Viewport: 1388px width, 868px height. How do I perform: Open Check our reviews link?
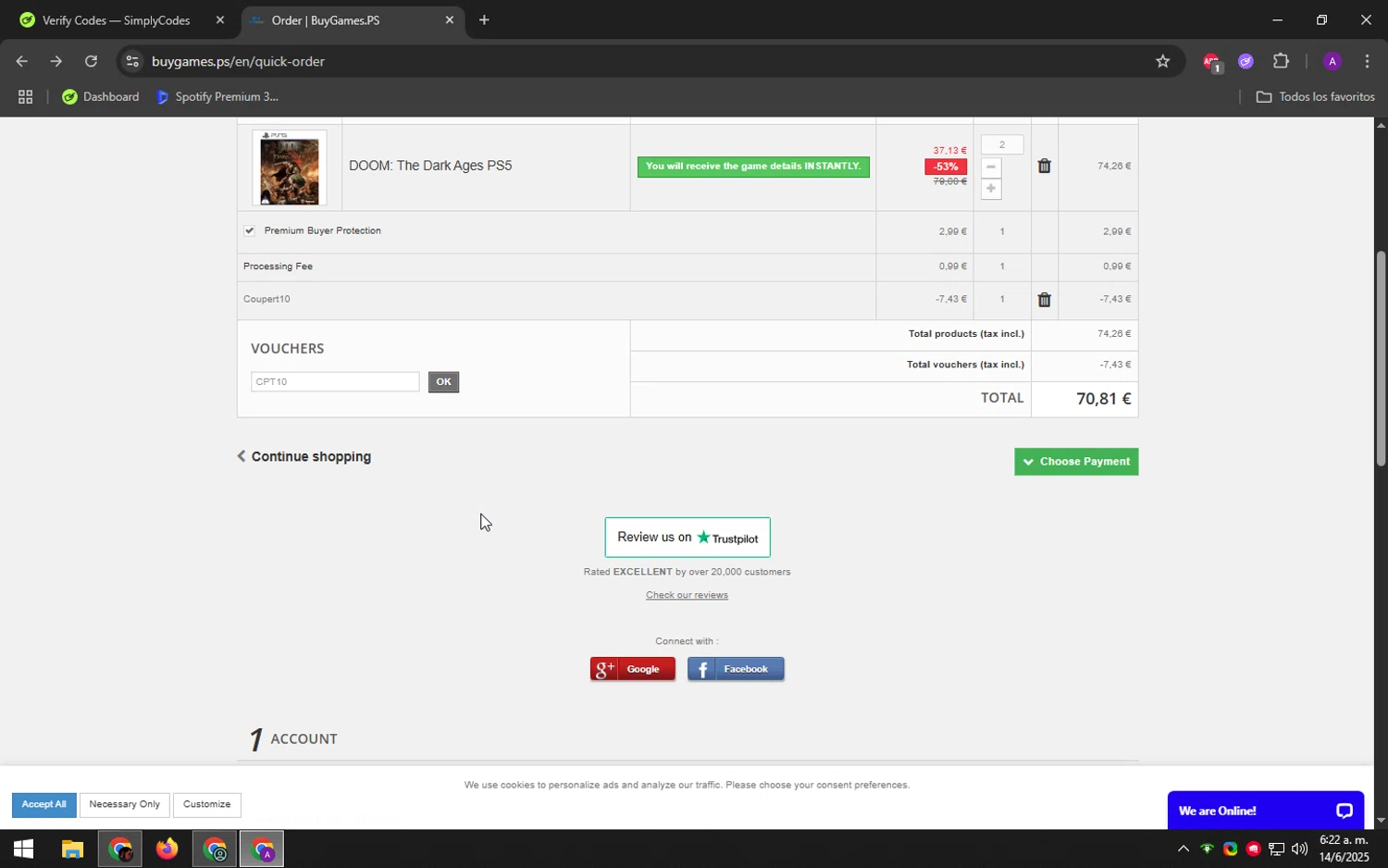tap(687, 595)
